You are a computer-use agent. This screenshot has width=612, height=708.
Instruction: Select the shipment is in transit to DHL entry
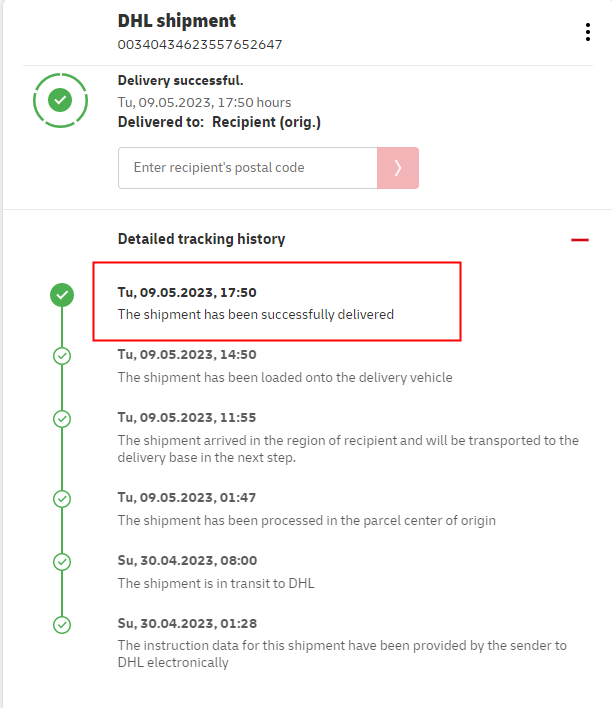[216, 583]
